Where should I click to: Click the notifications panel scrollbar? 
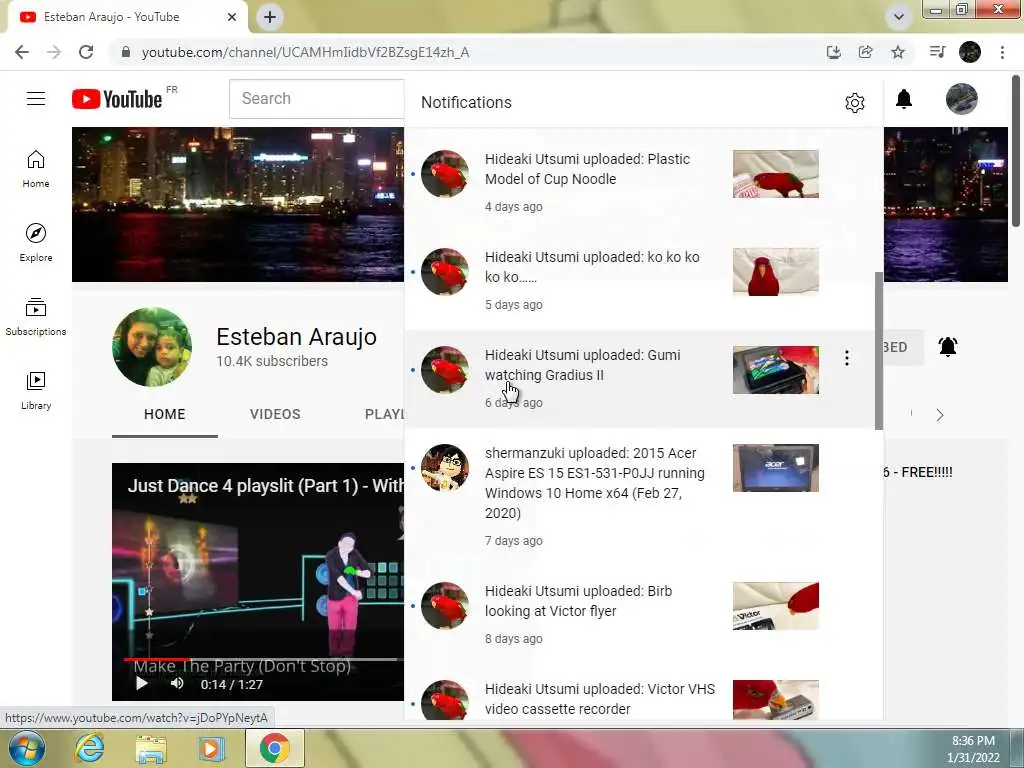point(878,351)
